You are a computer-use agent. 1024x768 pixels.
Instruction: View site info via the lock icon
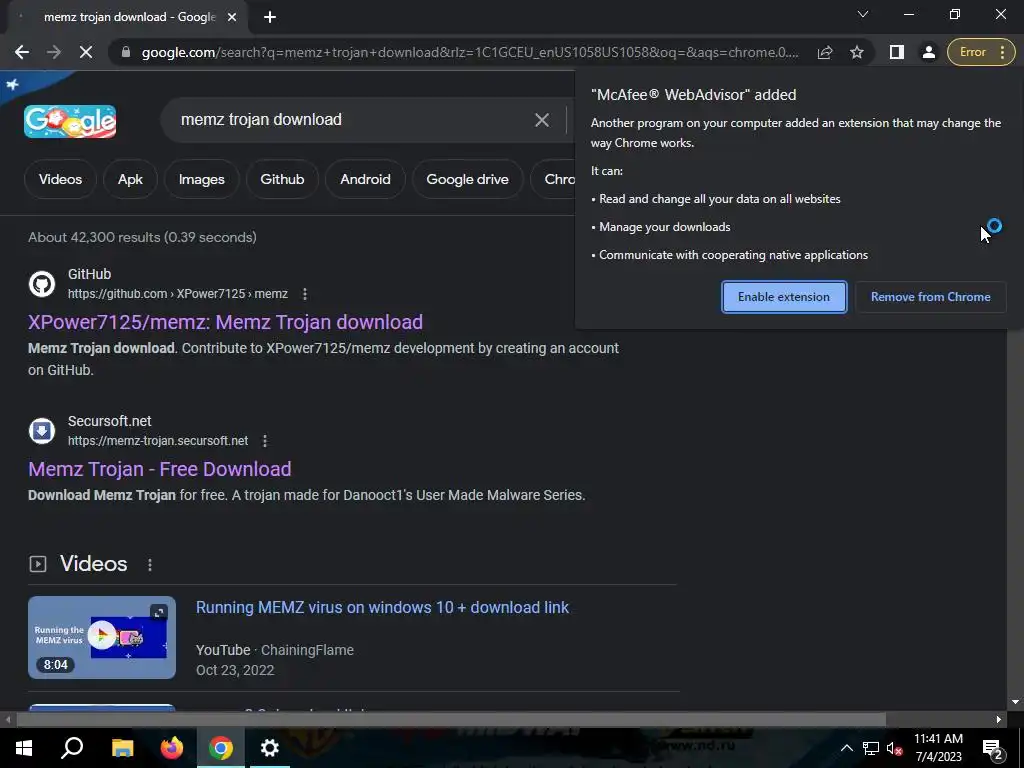pyautogui.click(x=126, y=52)
